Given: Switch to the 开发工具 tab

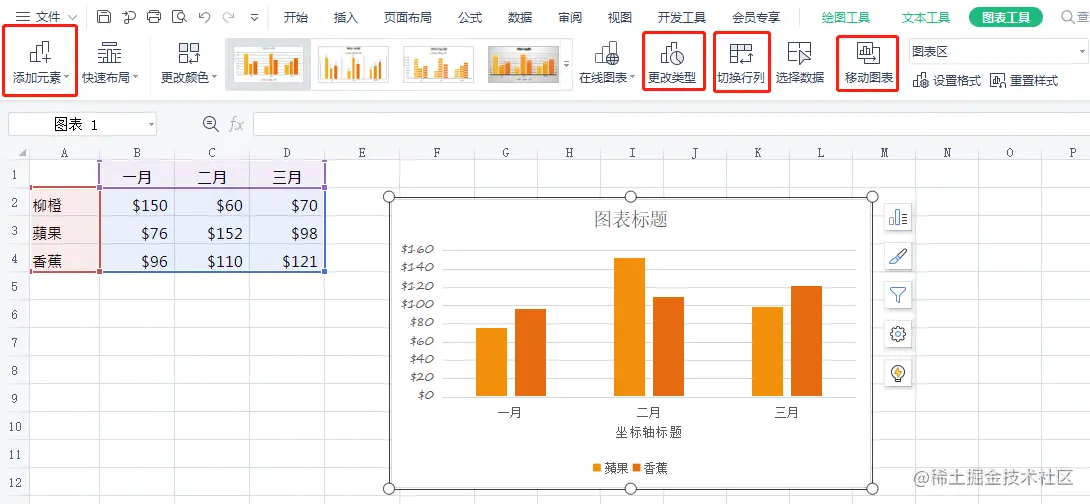Looking at the screenshot, I should [x=682, y=18].
